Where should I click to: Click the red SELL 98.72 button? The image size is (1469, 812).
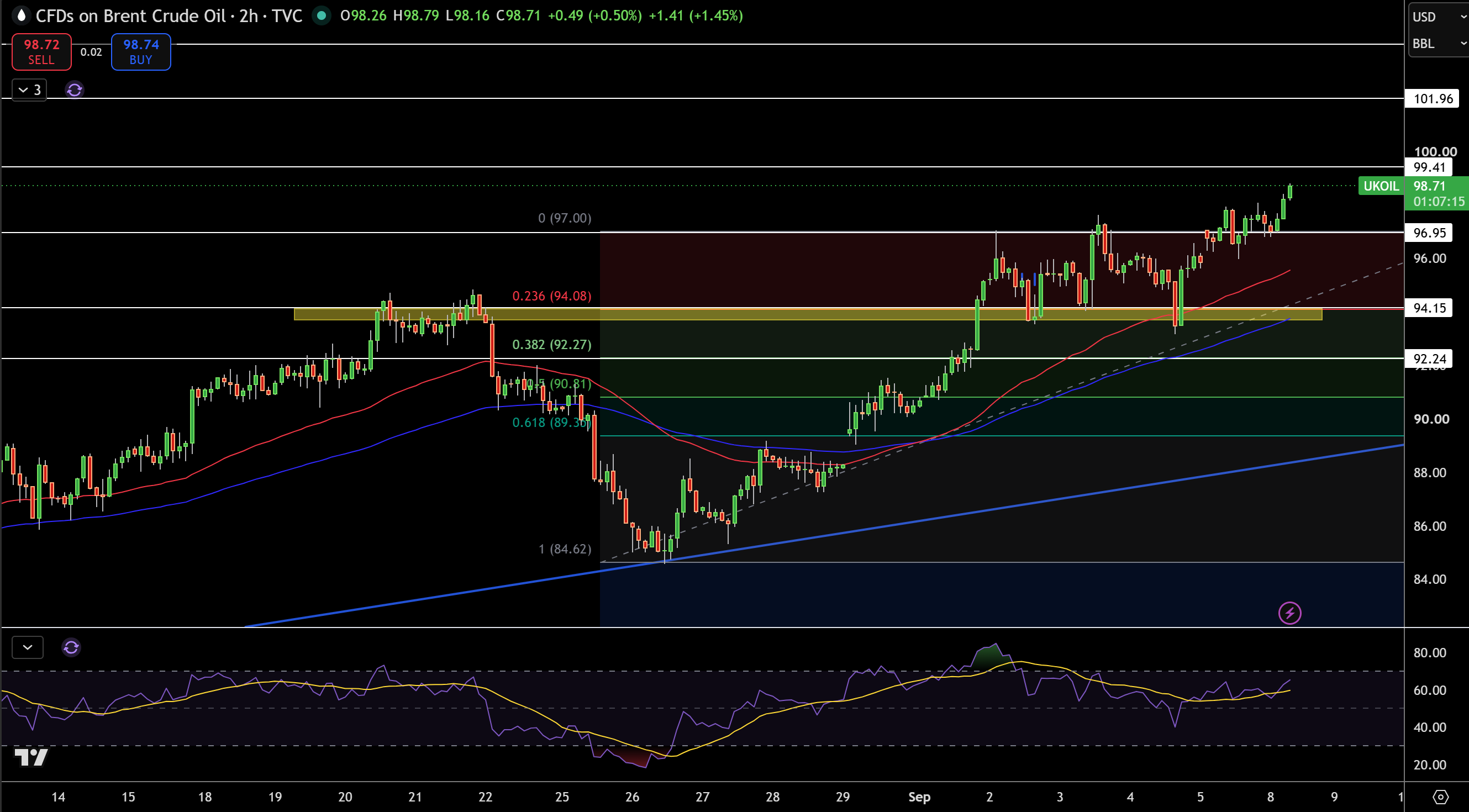coord(41,52)
